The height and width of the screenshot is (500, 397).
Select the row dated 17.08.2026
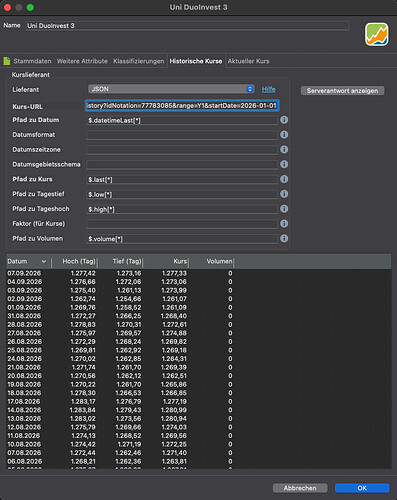click(x=199, y=402)
